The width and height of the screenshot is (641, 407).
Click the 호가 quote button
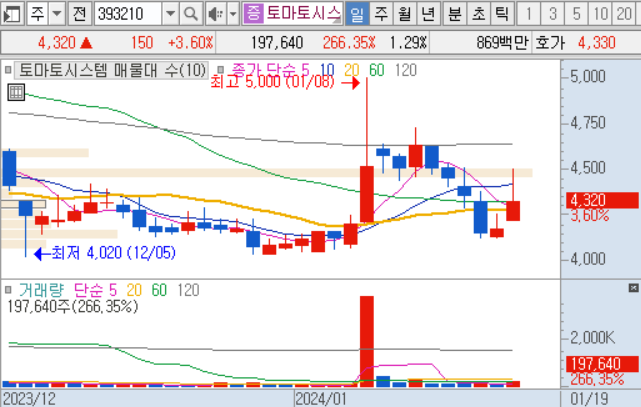point(550,42)
